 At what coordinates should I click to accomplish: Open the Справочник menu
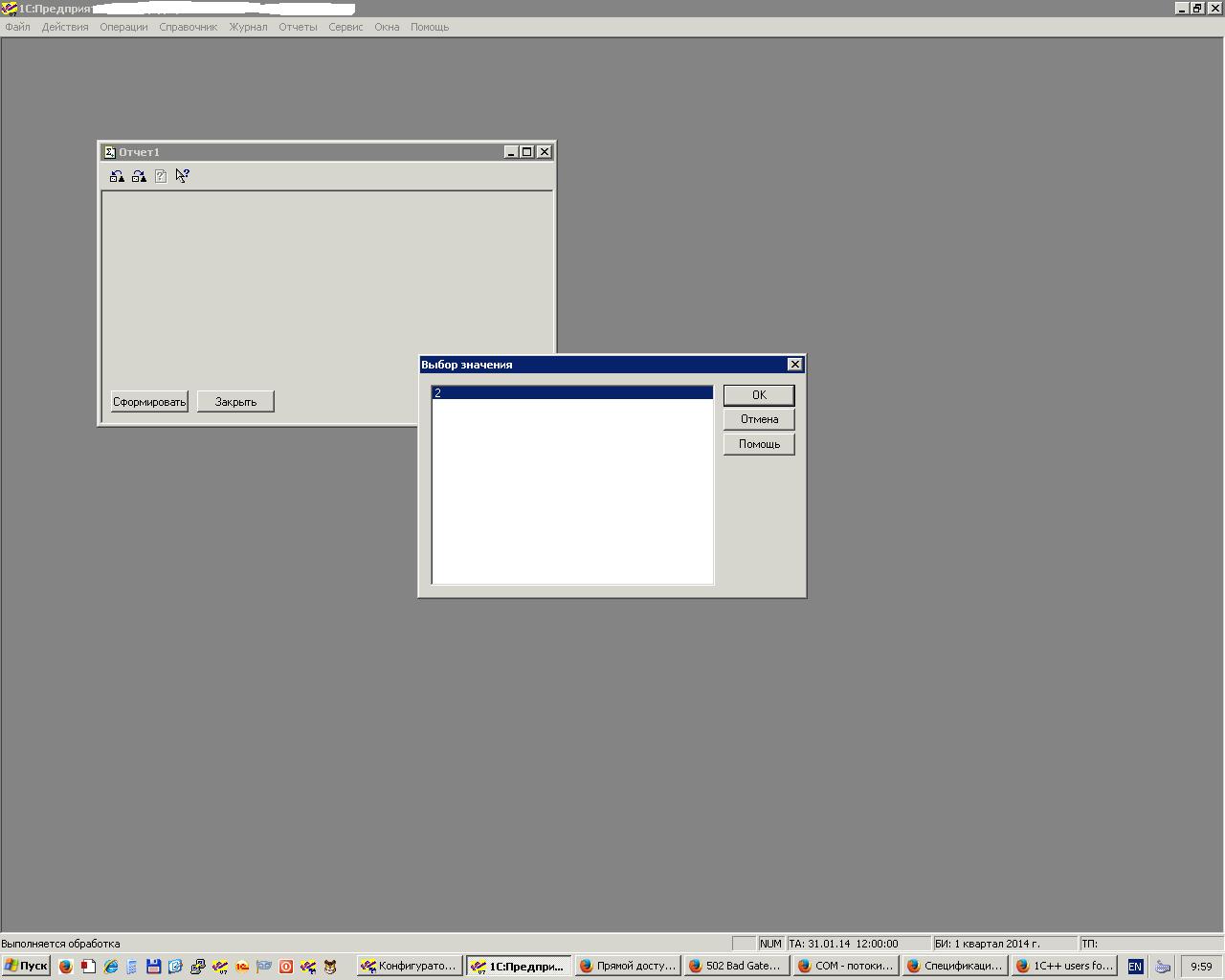coord(189,27)
